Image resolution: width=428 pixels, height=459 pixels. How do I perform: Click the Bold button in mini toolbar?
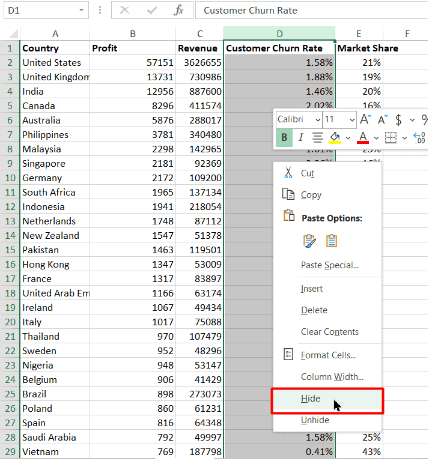(x=284, y=137)
